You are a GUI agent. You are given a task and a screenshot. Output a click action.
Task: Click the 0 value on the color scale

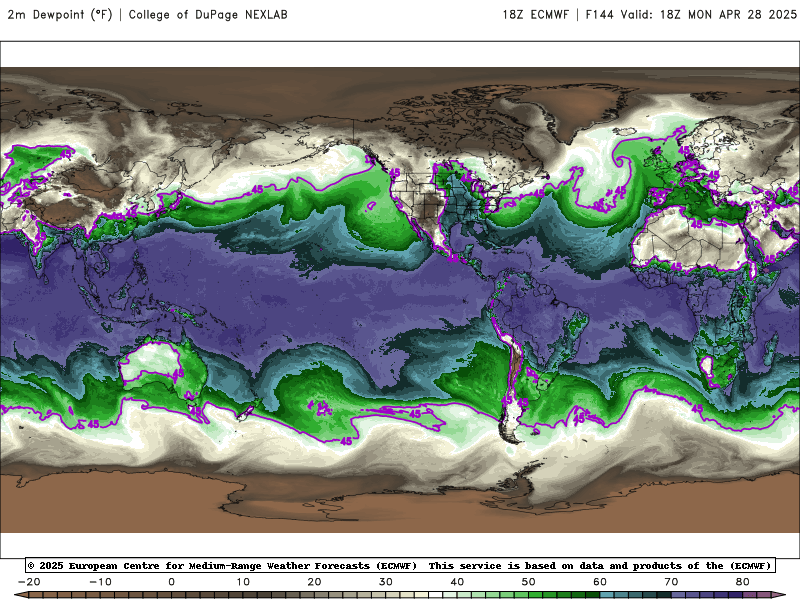[x=171, y=582]
